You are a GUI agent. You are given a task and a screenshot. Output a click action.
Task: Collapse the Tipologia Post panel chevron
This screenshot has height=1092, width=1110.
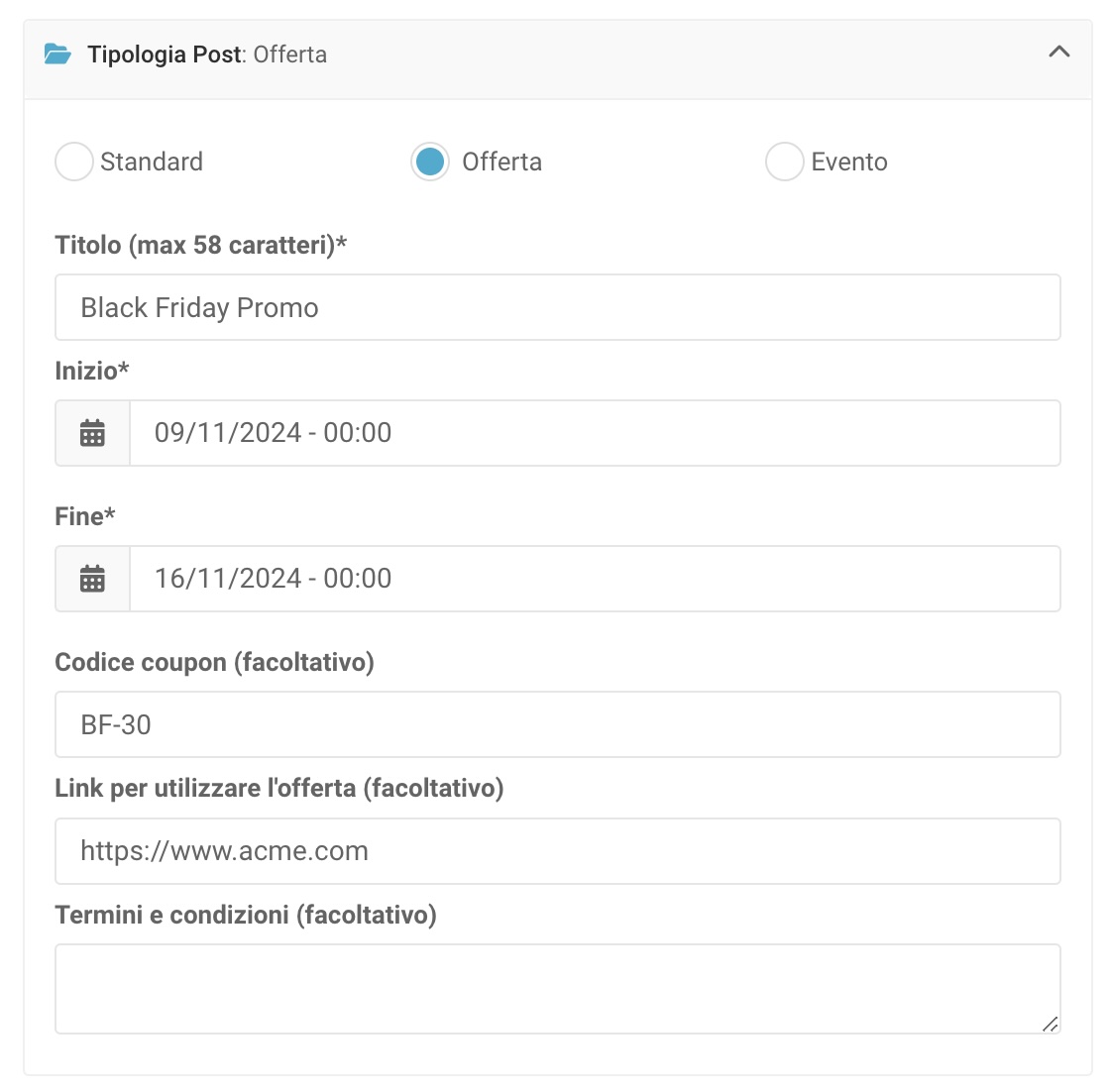coord(1058,52)
